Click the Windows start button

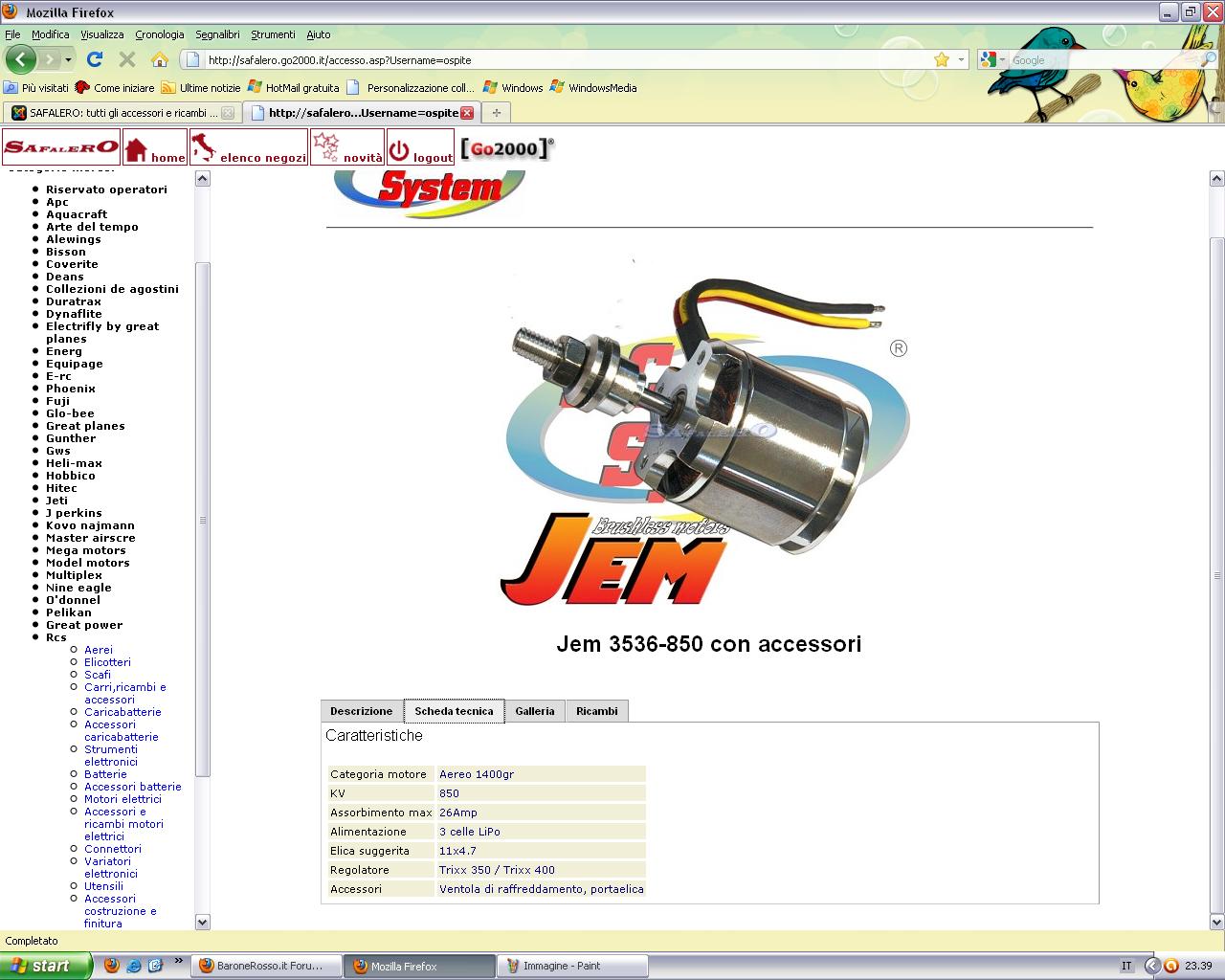pyautogui.click(x=45, y=966)
